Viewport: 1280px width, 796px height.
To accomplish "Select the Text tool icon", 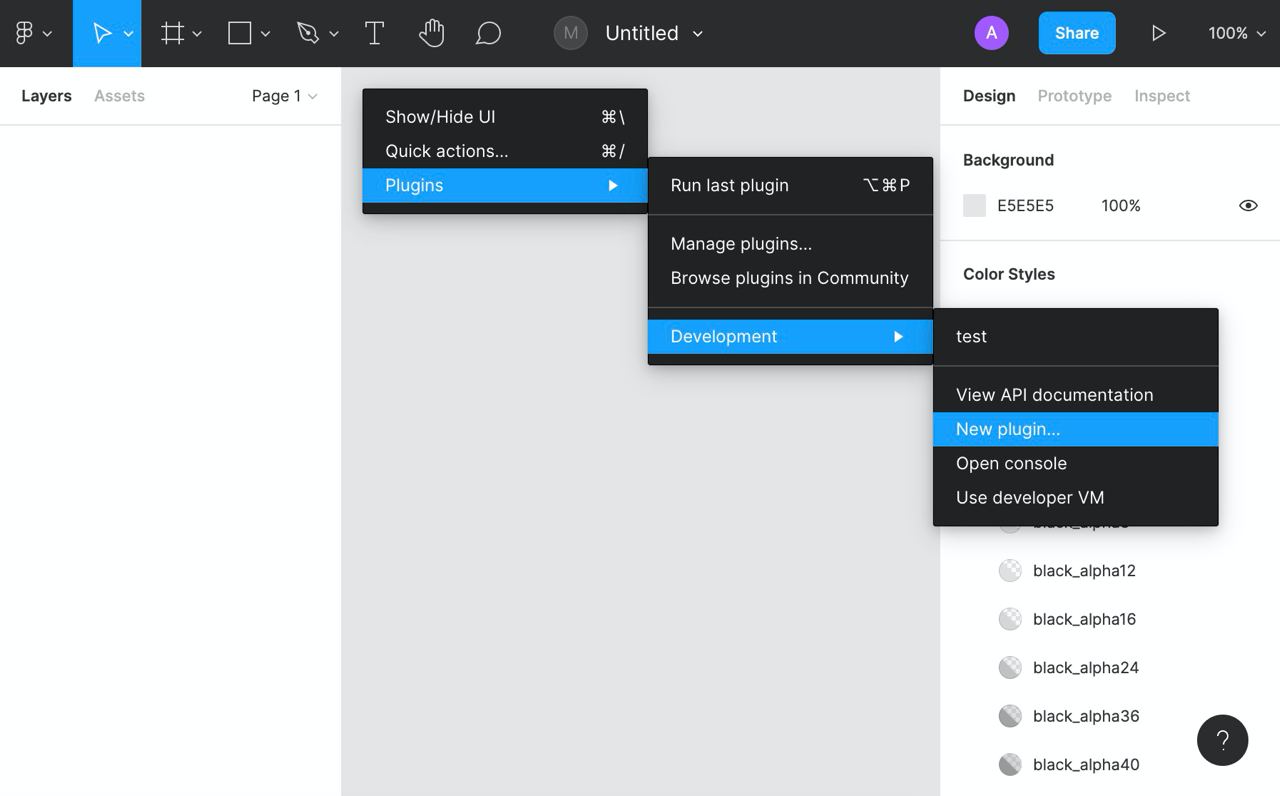I will pos(374,33).
